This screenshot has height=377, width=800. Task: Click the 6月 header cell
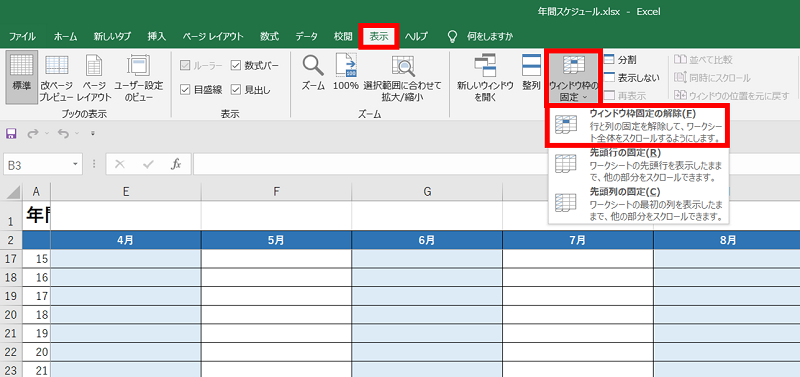tap(427, 240)
